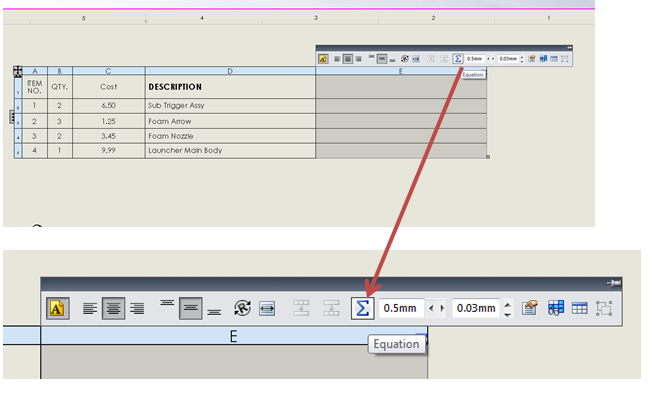Viewport: 652px width, 393px height.
Task: Select the Sub Trigger Assy cell
Action: [230, 106]
